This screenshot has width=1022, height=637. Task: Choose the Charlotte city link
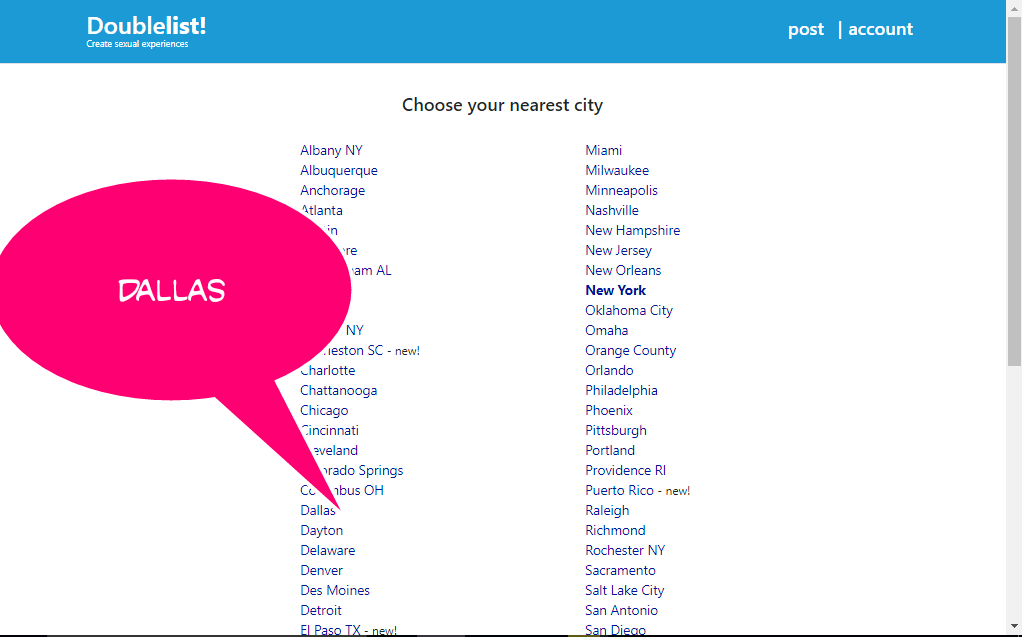(328, 370)
